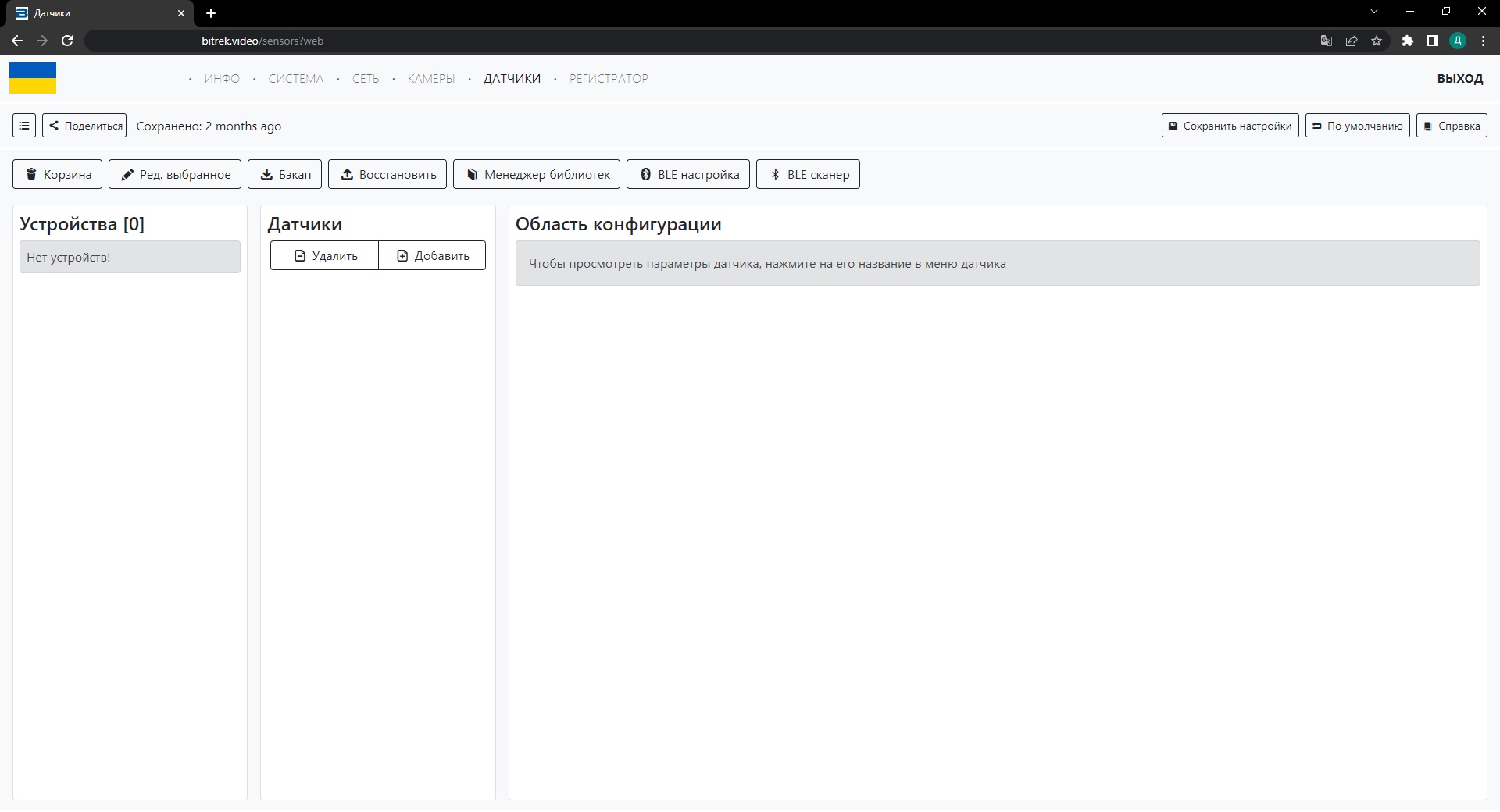This screenshot has width=1500, height=812.
Task: Switch to the СИСТЕМА tab
Action: coord(295,78)
